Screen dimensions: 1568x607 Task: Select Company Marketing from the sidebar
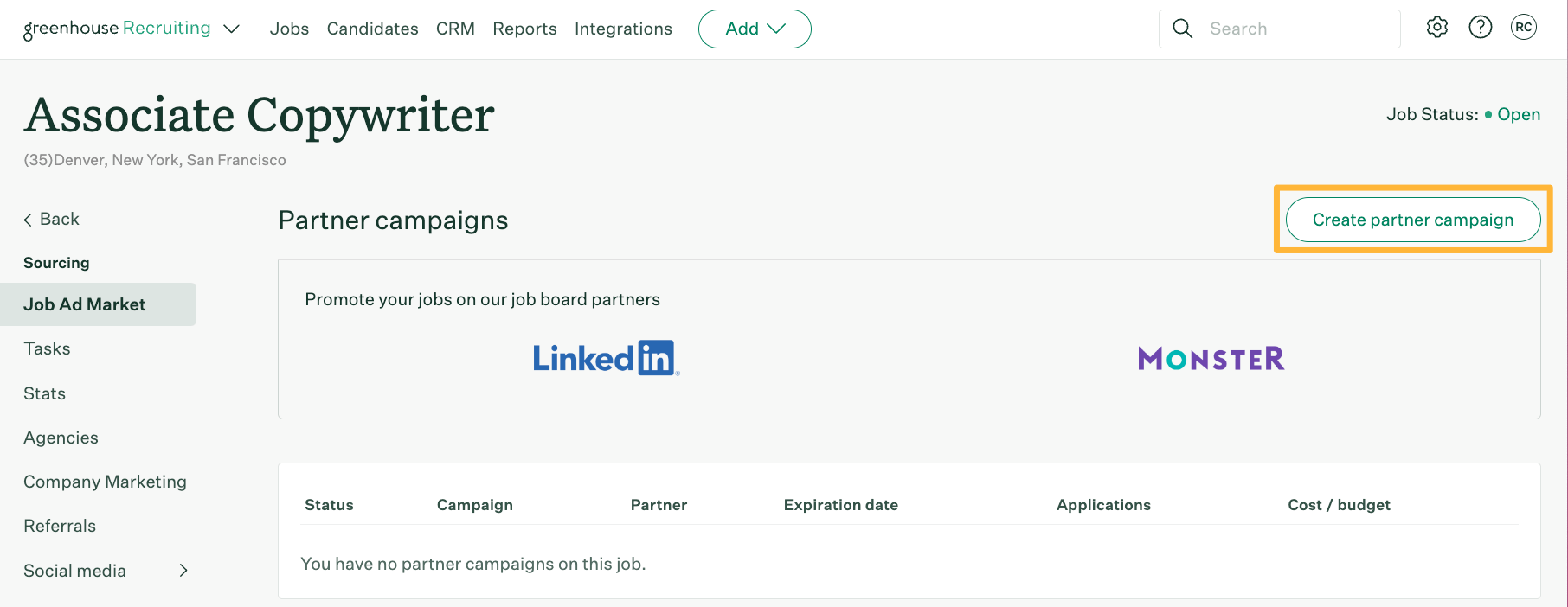pyautogui.click(x=105, y=482)
